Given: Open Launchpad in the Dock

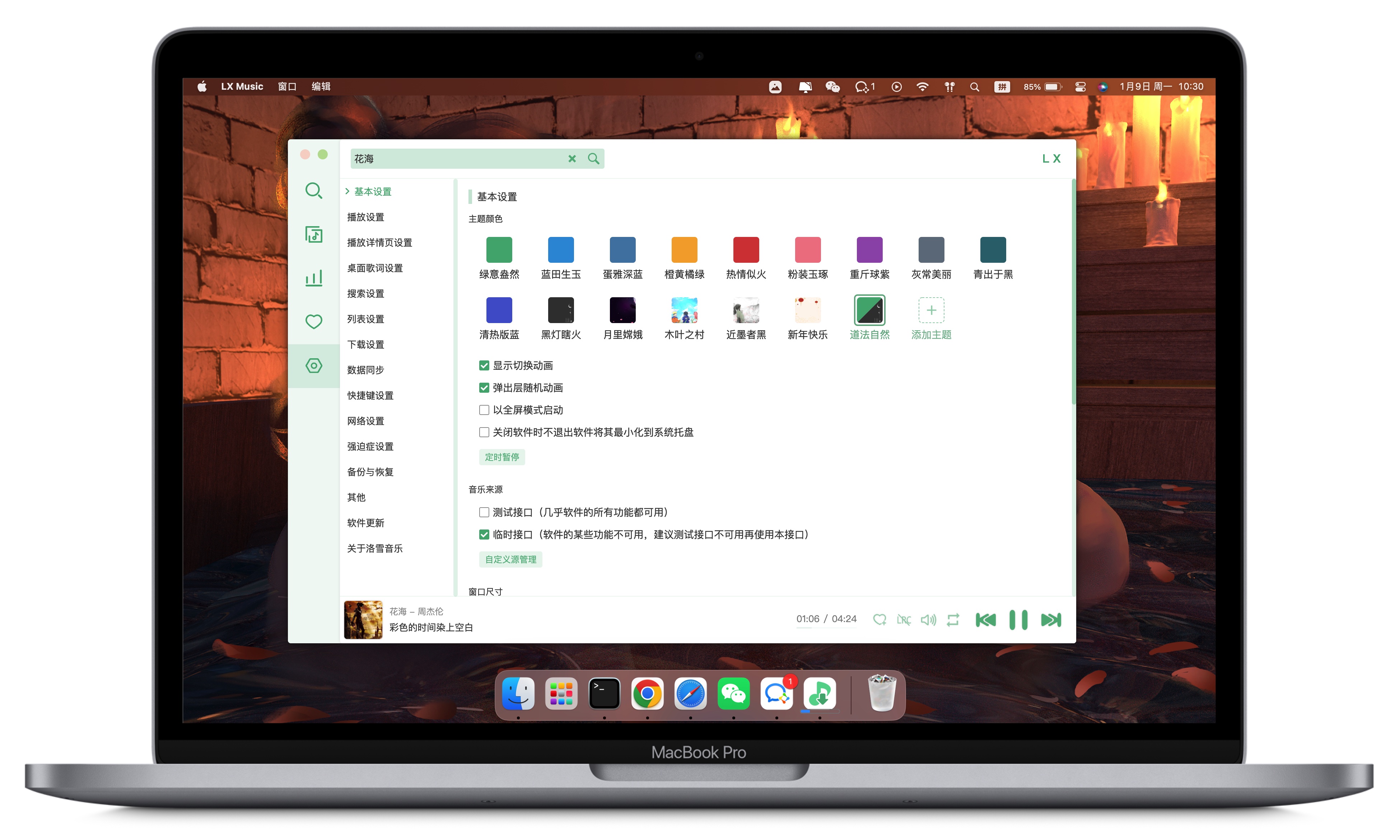Looking at the screenshot, I should point(561,694).
